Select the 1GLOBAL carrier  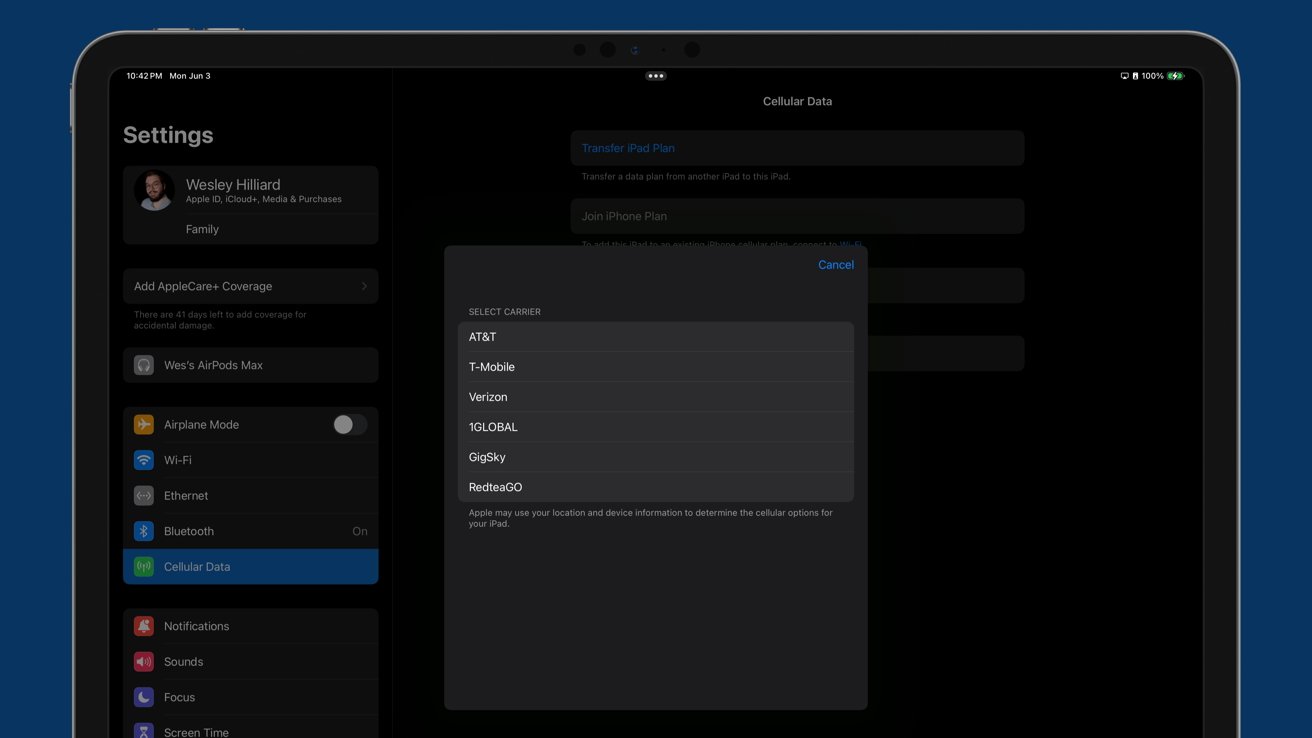(x=656, y=427)
